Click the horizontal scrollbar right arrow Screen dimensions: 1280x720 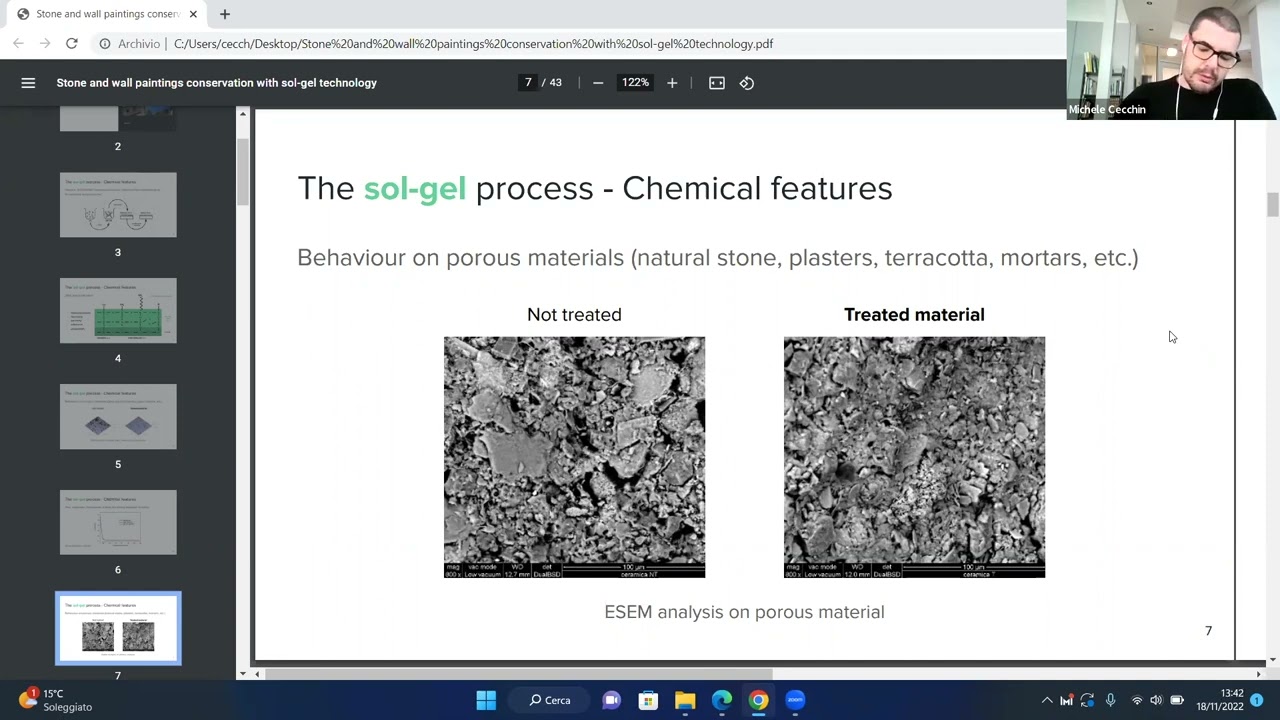pyautogui.click(x=1258, y=674)
